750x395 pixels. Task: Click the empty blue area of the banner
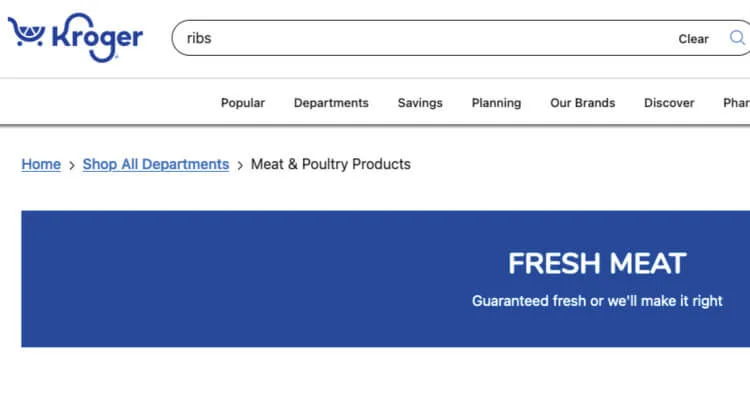tap(239, 279)
